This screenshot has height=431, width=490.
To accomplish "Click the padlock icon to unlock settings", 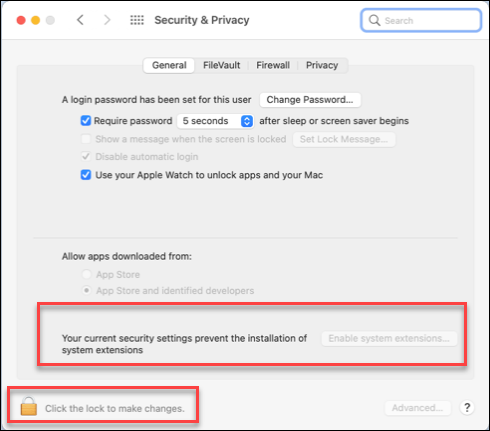I will (x=29, y=406).
